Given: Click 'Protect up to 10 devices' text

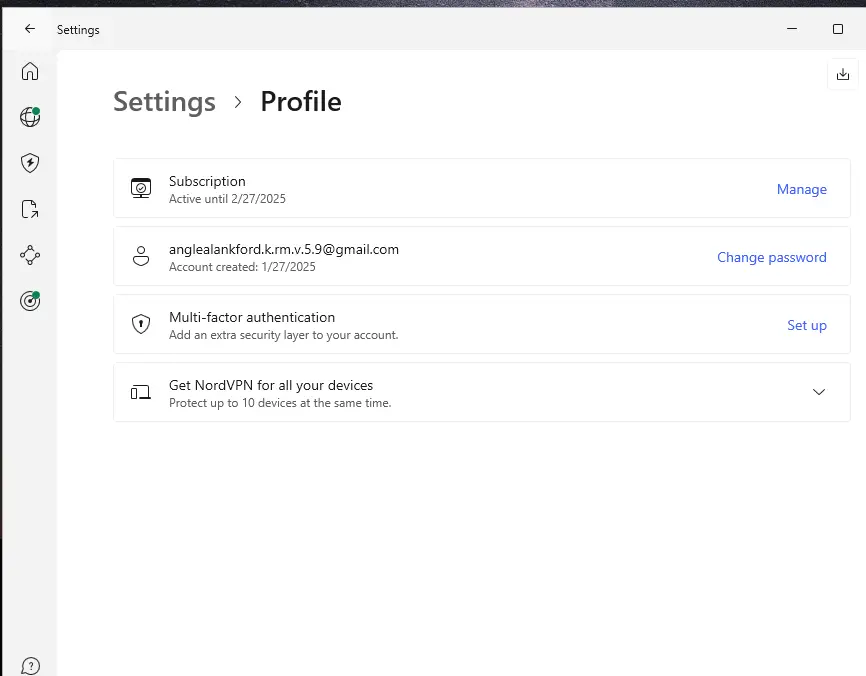Looking at the screenshot, I should click(280, 403).
